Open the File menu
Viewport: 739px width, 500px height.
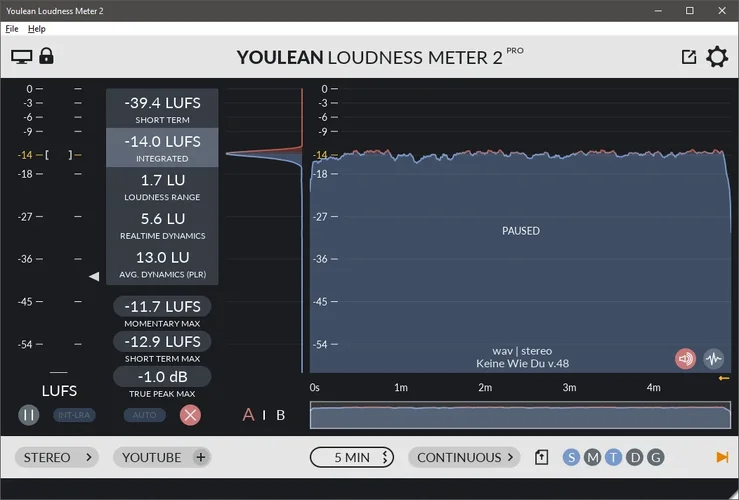[x=12, y=29]
